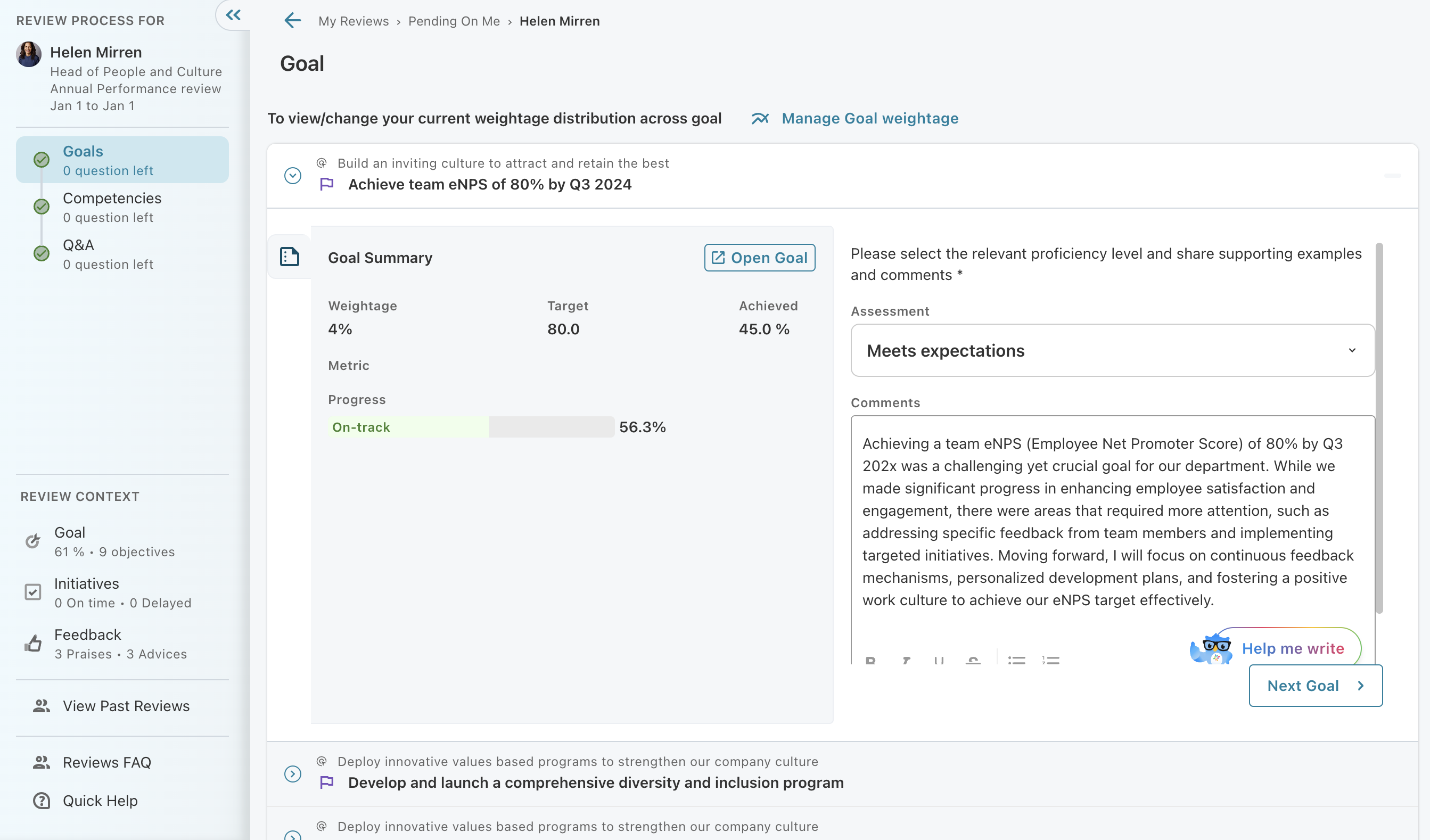The height and width of the screenshot is (840, 1430).
Task: Collapse the Achieve team eNPS goal section
Action: click(x=292, y=175)
